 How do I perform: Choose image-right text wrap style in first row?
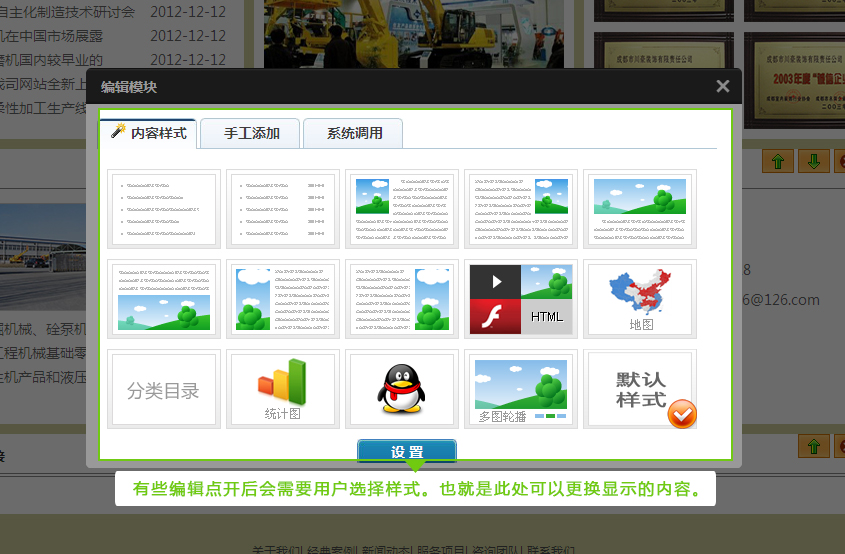(x=521, y=209)
